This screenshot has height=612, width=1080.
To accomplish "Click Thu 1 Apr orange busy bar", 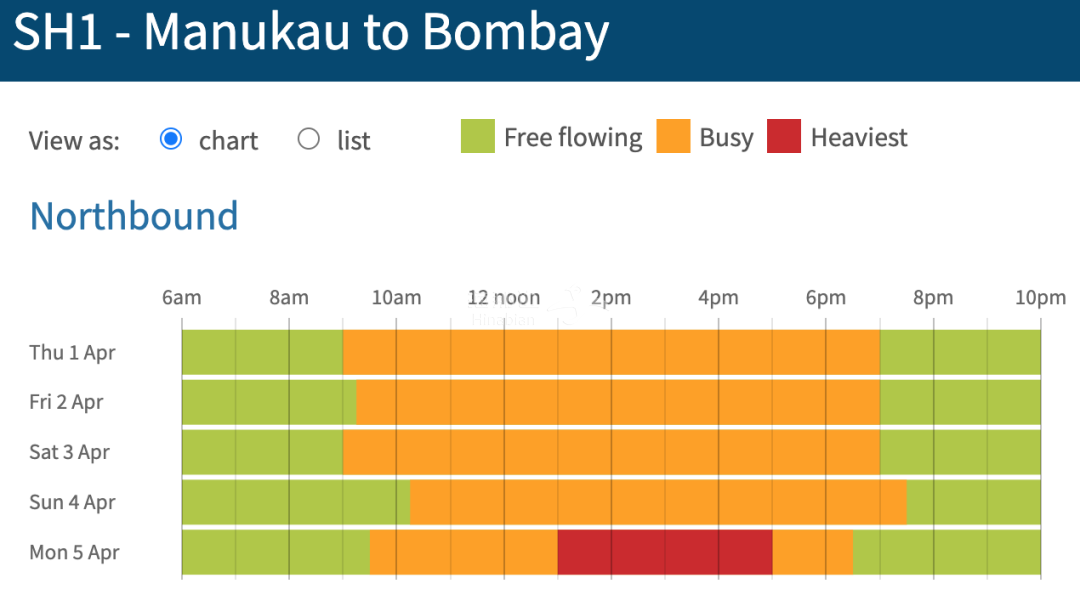I will [x=612, y=352].
